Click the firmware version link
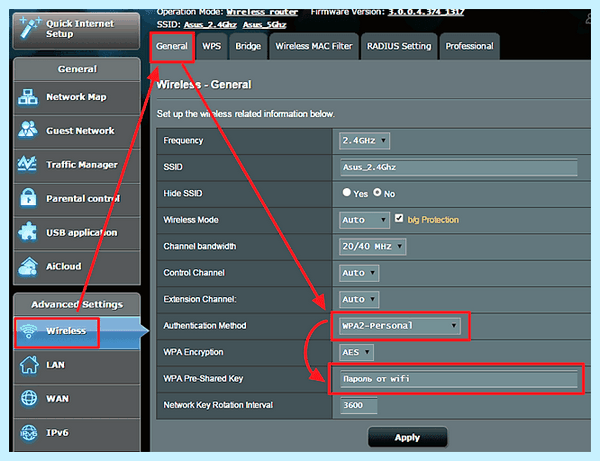This screenshot has width=600, height=461. (x=426, y=12)
